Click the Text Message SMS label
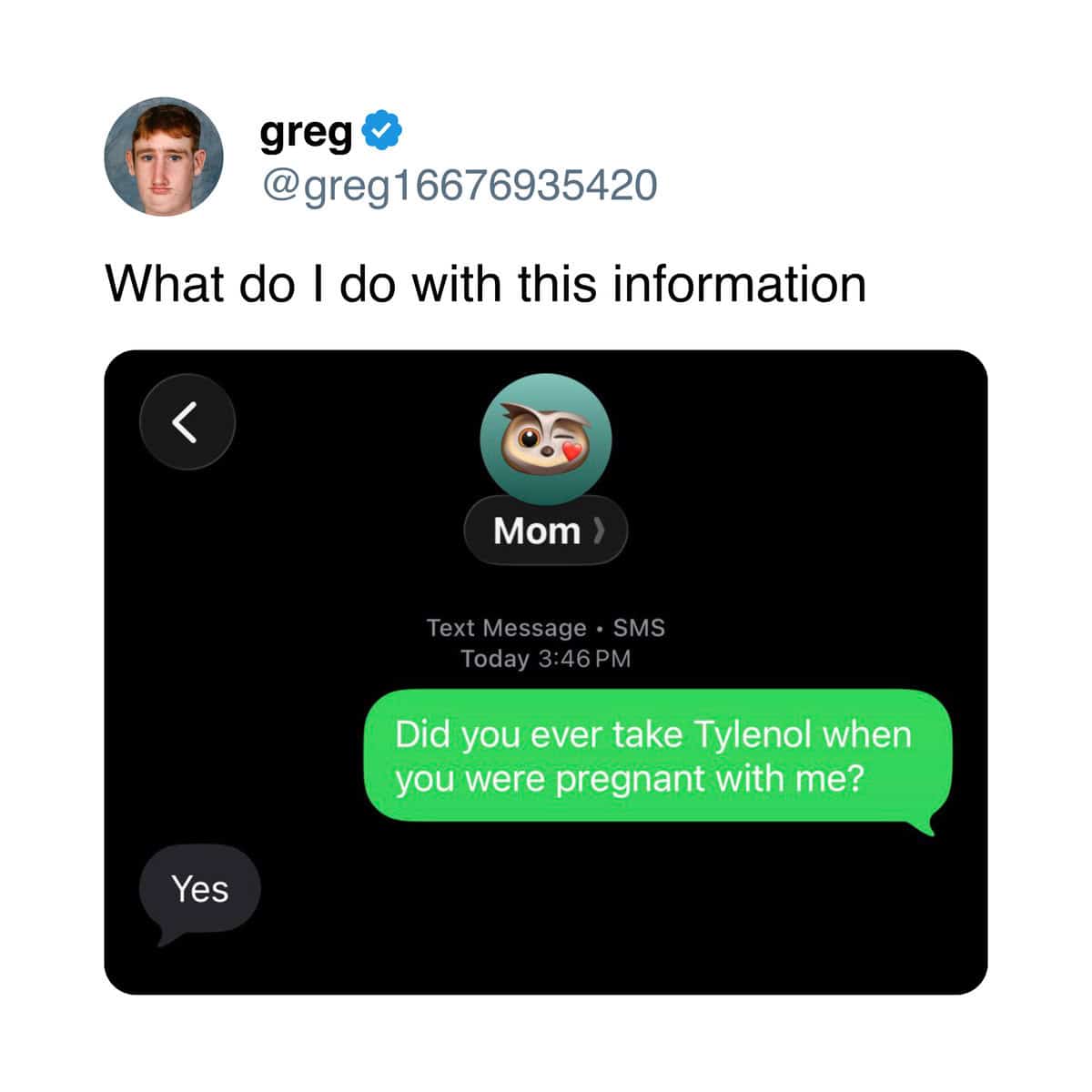Viewport: 1092px width, 1092px height. pos(546,628)
